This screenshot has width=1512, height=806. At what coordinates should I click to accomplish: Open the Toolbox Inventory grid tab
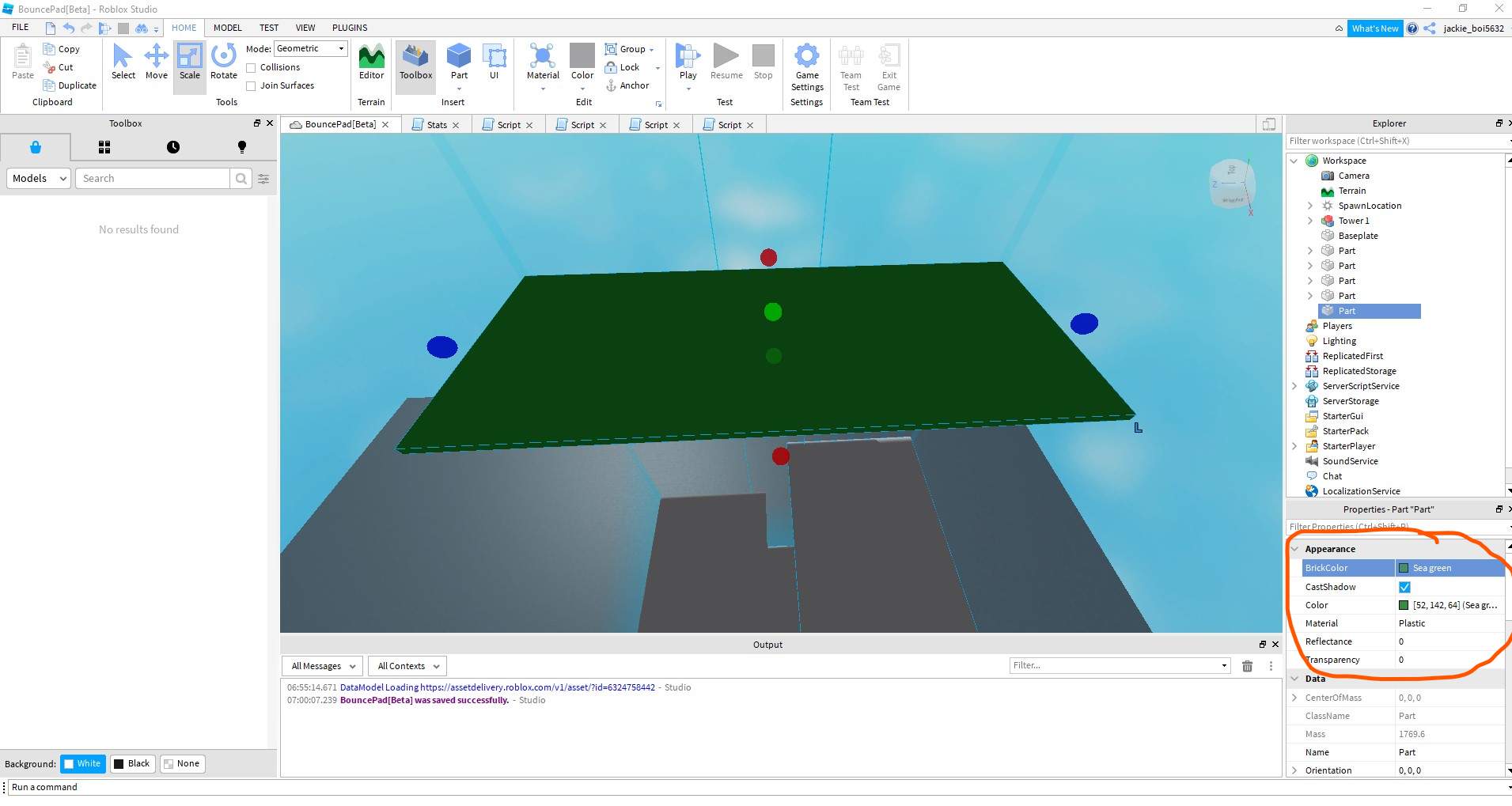pyautogui.click(x=104, y=147)
